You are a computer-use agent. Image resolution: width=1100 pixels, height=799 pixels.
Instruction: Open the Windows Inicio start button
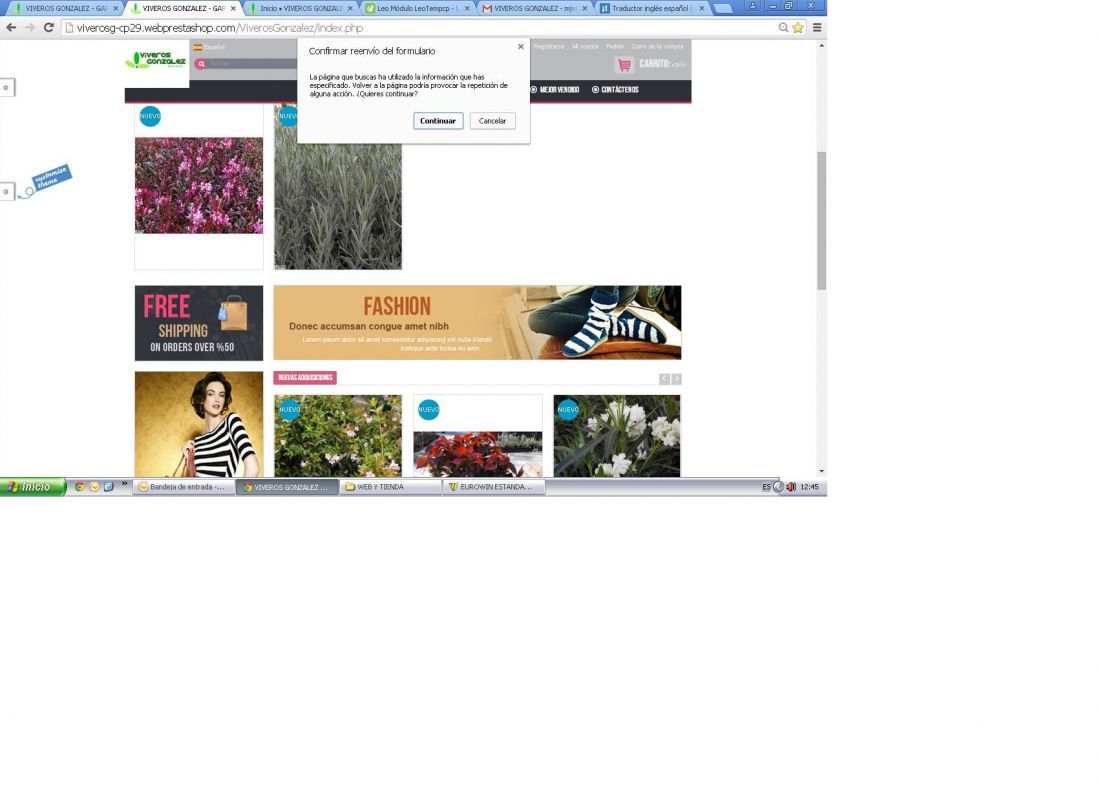point(33,487)
